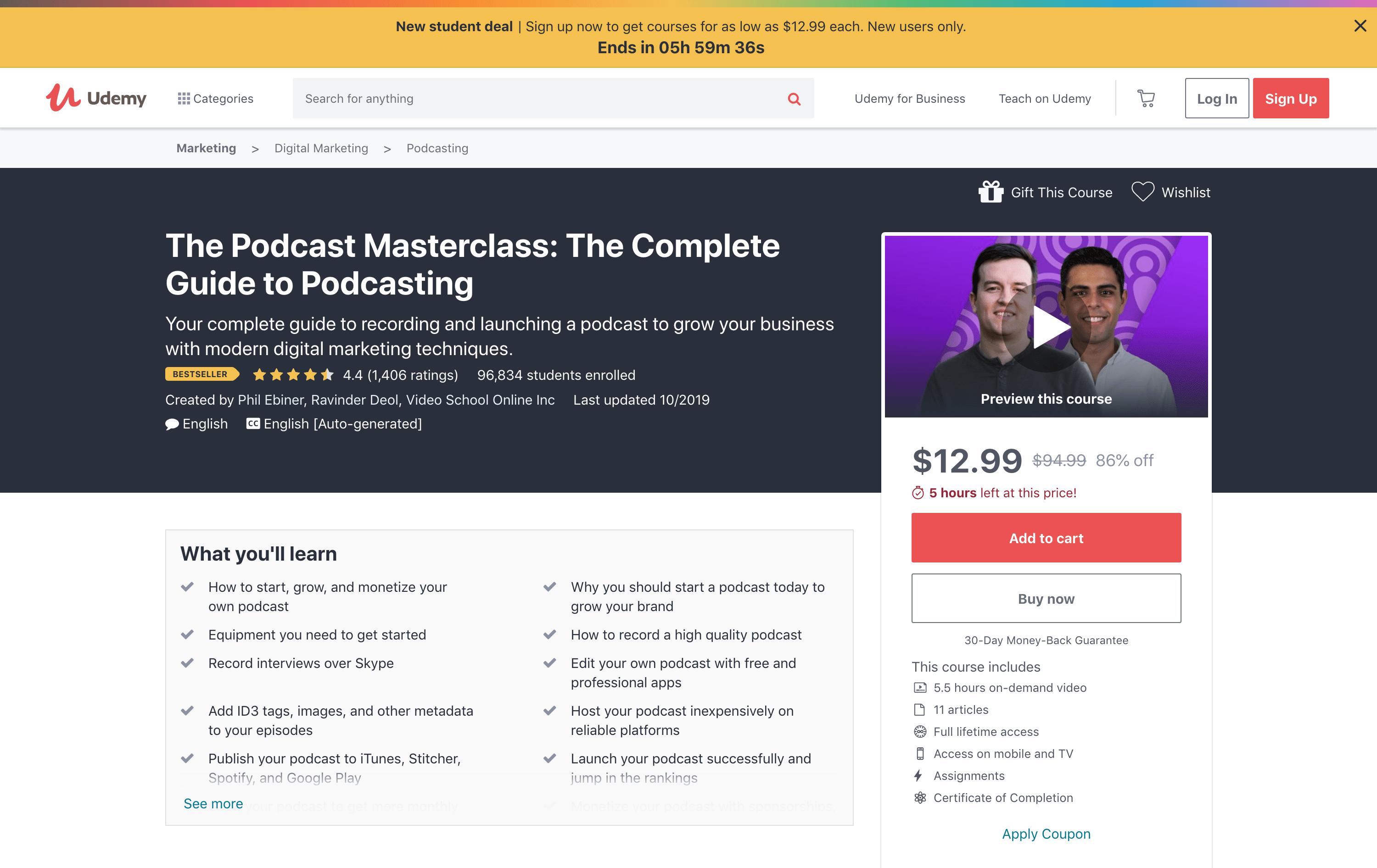The height and width of the screenshot is (868, 1377).
Task: Click the timer icon beside 5 hours left
Action: [919, 493]
